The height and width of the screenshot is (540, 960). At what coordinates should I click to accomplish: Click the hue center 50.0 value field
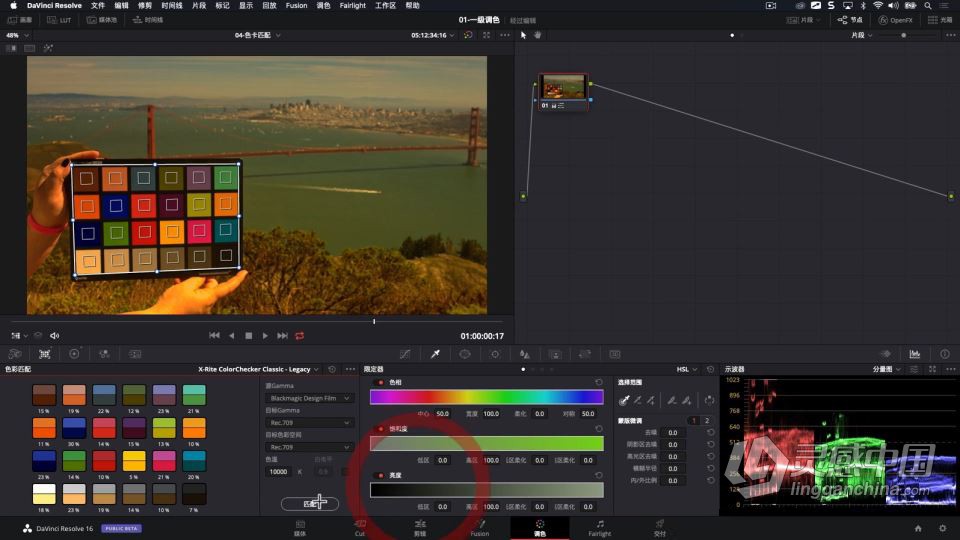click(x=443, y=414)
